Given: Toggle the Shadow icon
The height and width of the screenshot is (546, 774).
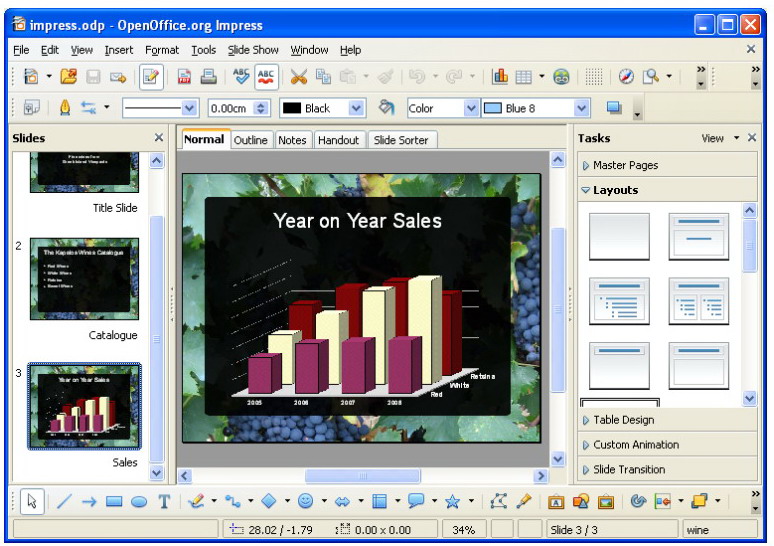Looking at the screenshot, I should tap(614, 107).
